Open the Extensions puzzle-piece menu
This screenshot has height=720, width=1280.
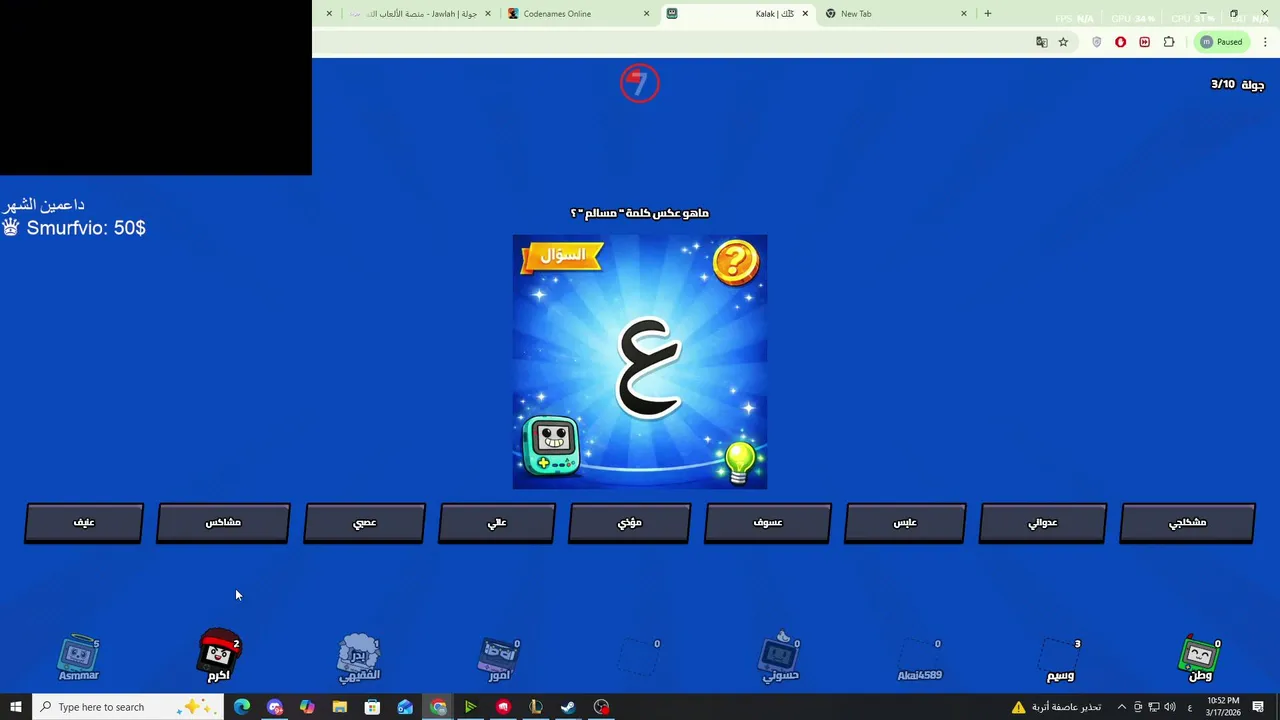(1169, 42)
